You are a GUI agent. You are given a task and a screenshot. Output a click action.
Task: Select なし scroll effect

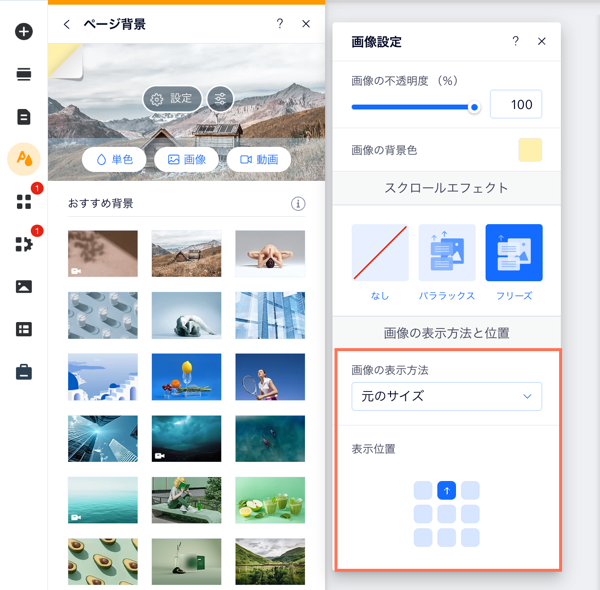point(380,253)
